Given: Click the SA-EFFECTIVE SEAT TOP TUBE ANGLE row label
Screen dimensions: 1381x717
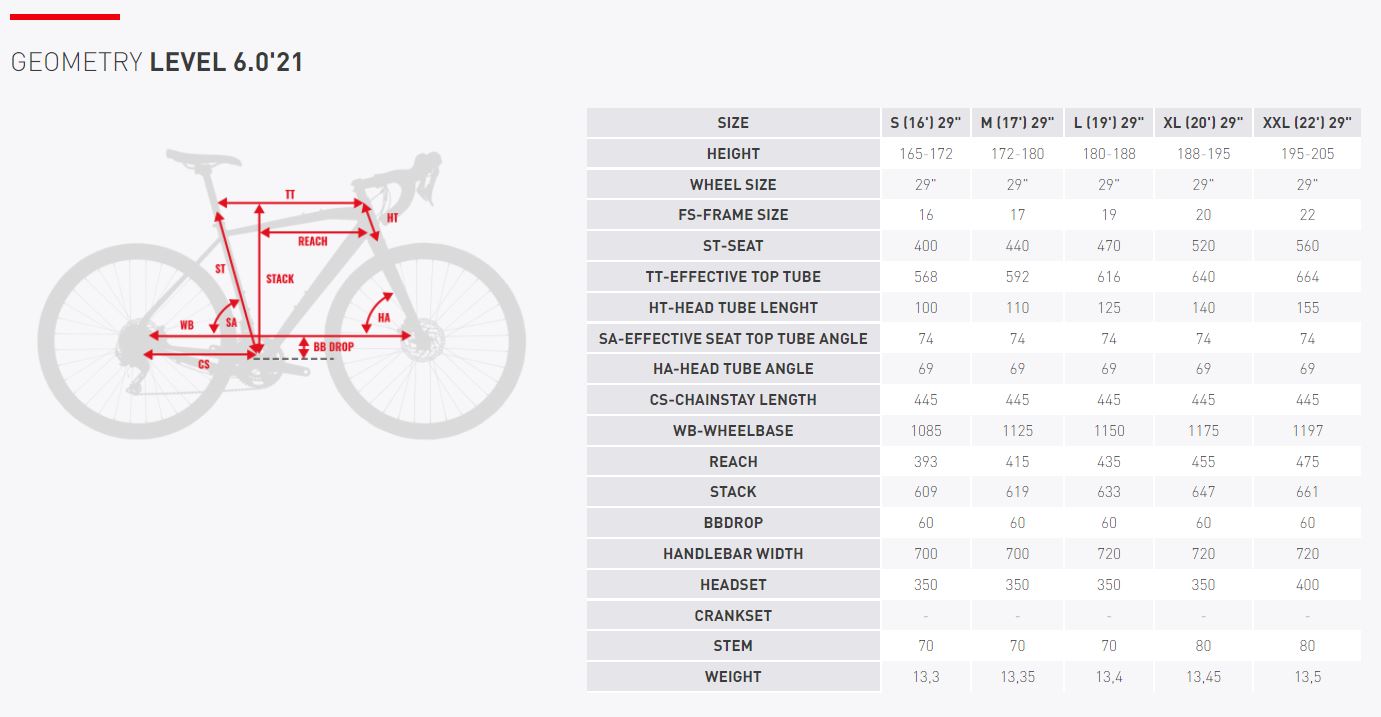Looking at the screenshot, I should (x=733, y=339).
